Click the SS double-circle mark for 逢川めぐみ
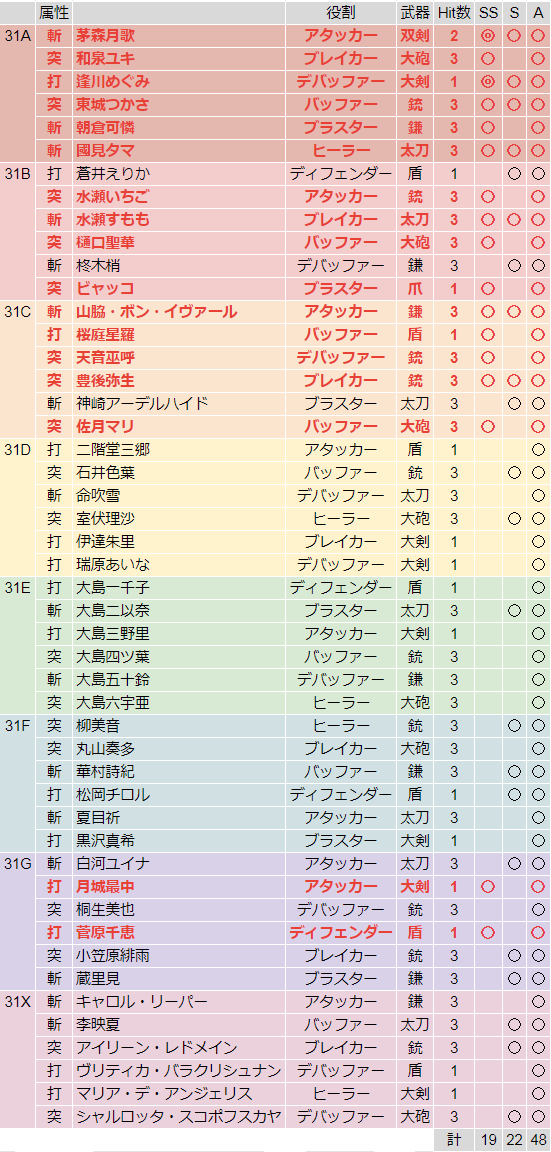The height and width of the screenshot is (1152, 551). pyautogui.click(x=489, y=82)
